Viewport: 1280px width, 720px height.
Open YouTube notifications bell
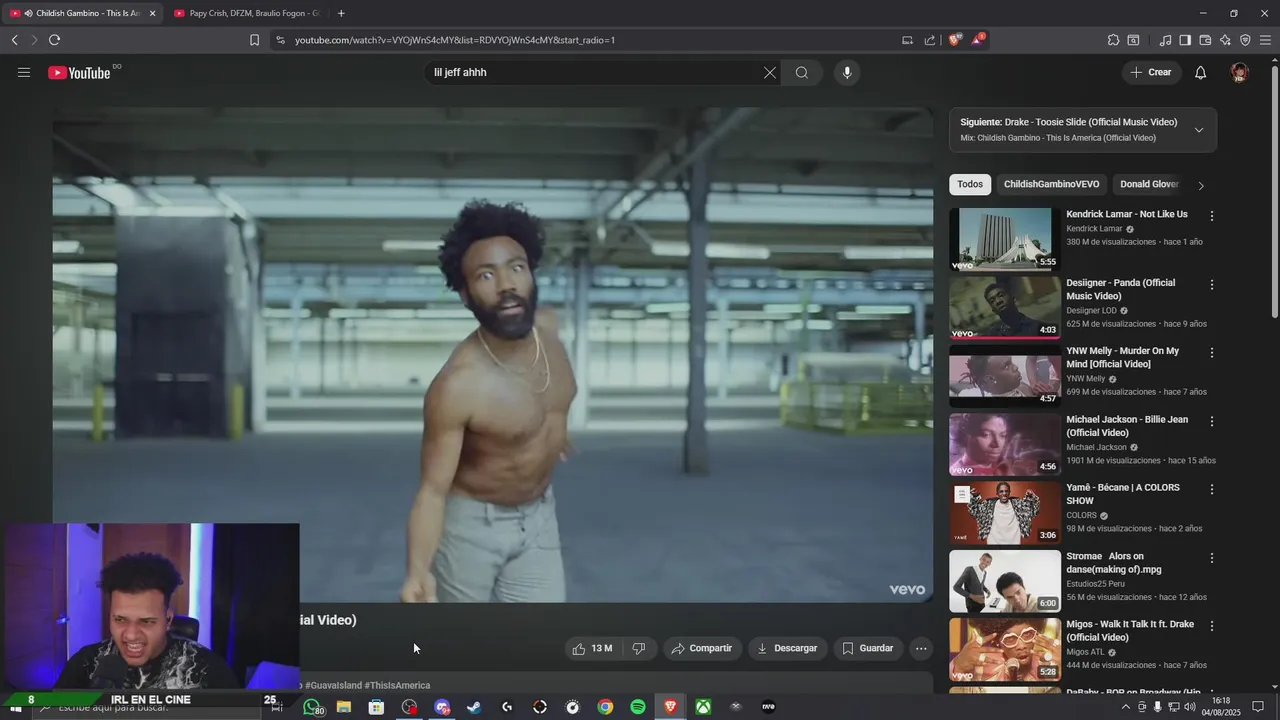point(1201,72)
